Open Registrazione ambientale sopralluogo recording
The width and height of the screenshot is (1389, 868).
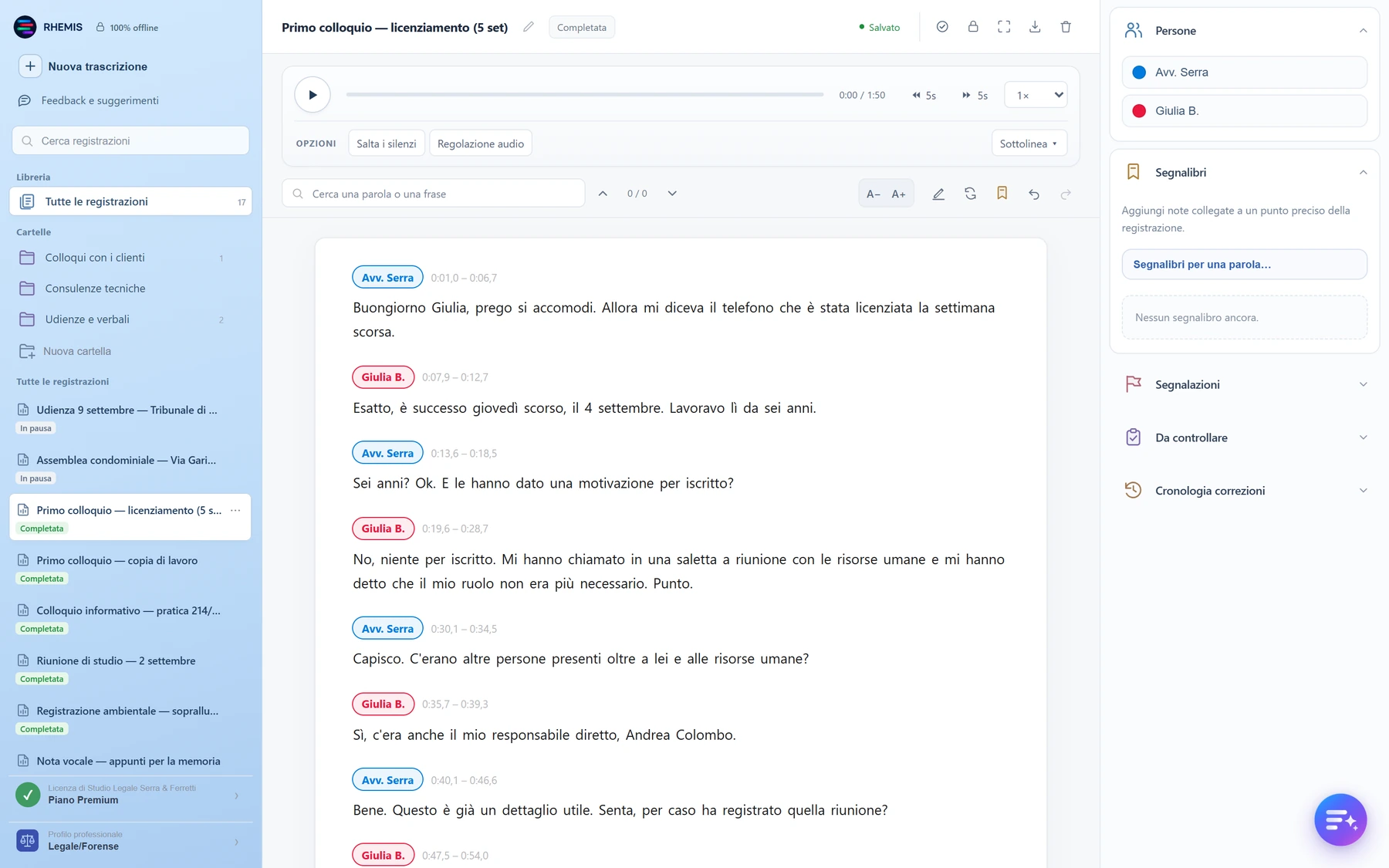pos(130,718)
